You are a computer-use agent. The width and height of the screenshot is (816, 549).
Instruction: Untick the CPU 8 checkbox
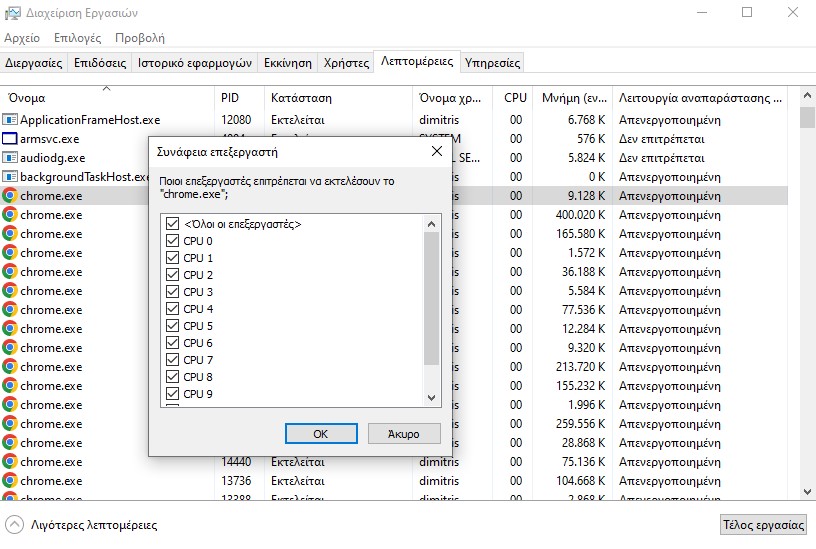[172, 377]
